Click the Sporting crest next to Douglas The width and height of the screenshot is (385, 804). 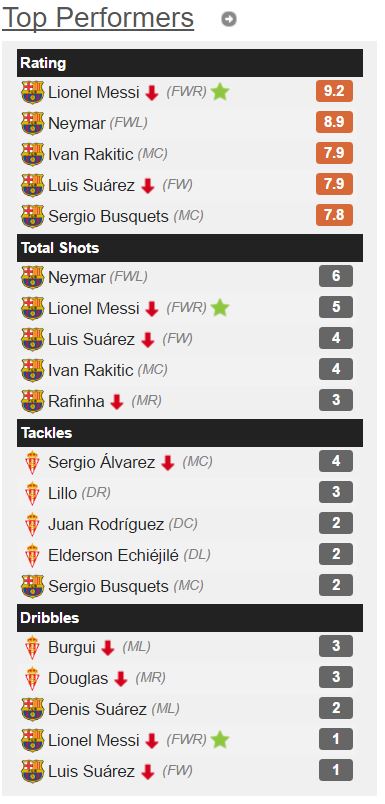(32, 678)
